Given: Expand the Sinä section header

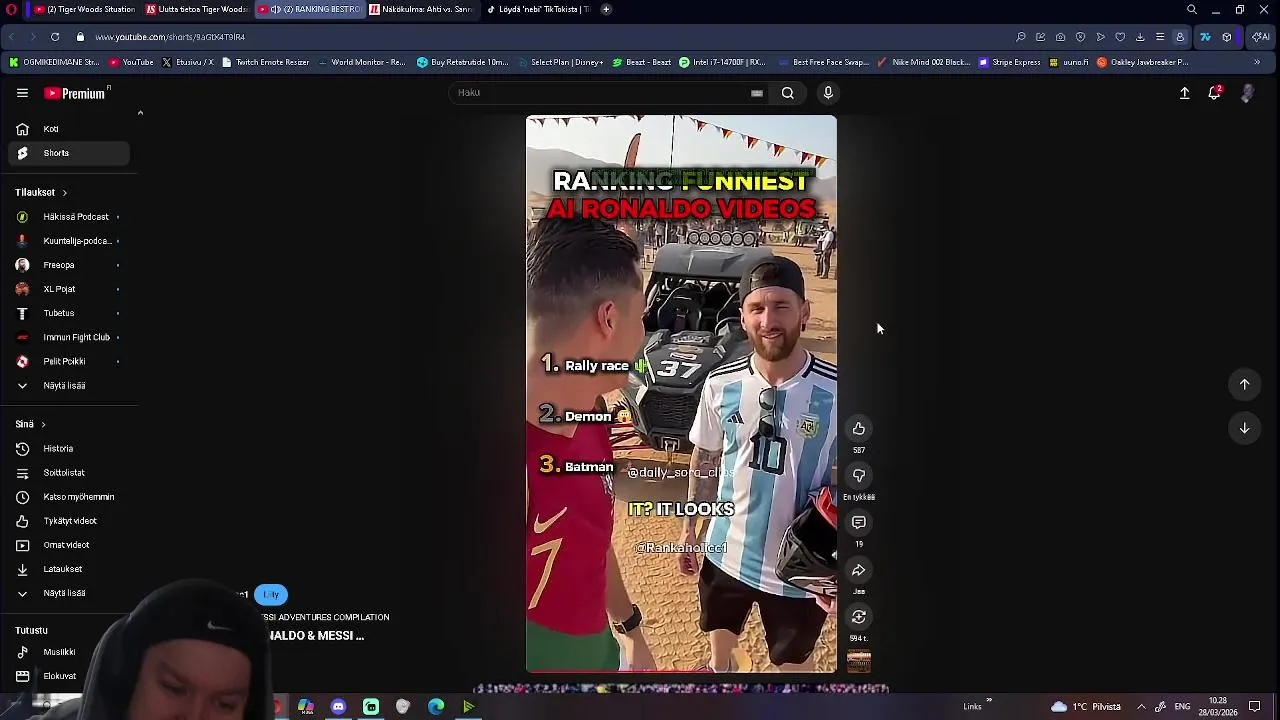Looking at the screenshot, I should click(x=30, y=424).
